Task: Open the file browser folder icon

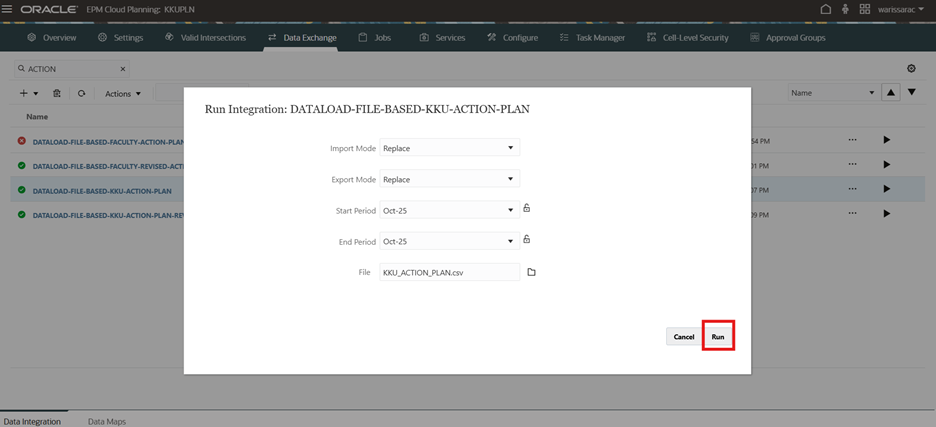Action: pyautogui.click(x=532, y=272)
